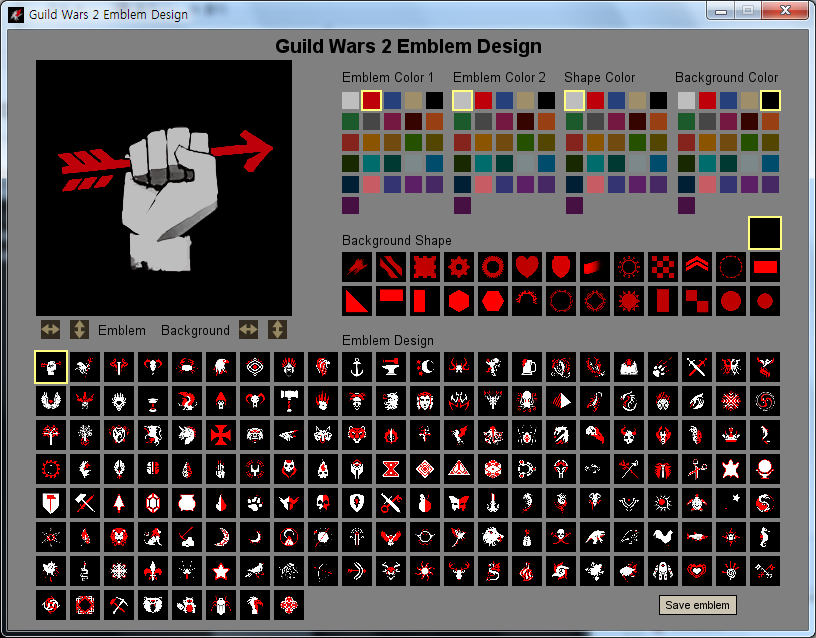Choose the scorpion emblem design
This screenshot has width=816, height=638.
tap(595, 401)
